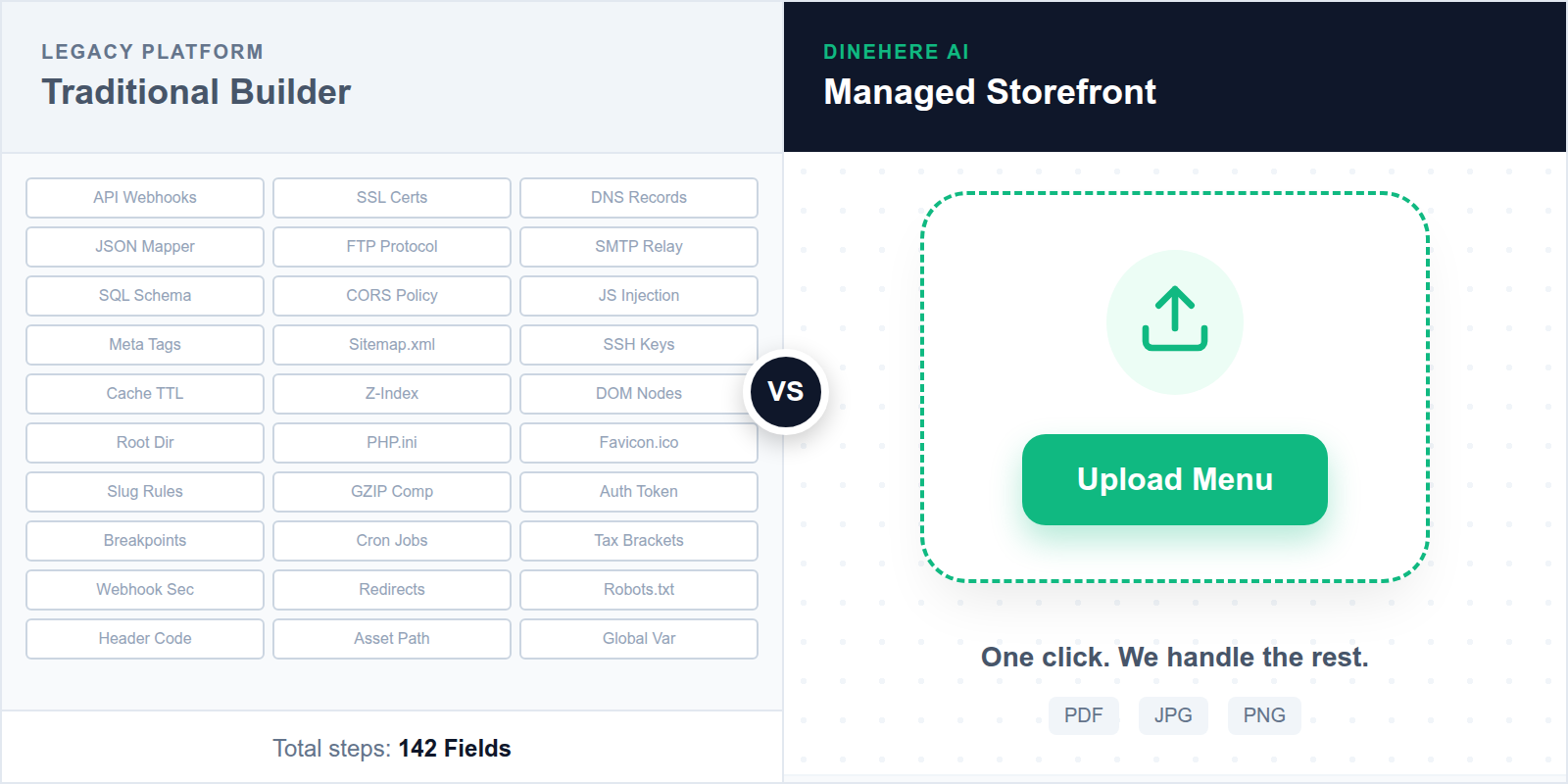Click the LEGACY PLATFORM label
Screen dimensions: 1568x784
[152, 52]
